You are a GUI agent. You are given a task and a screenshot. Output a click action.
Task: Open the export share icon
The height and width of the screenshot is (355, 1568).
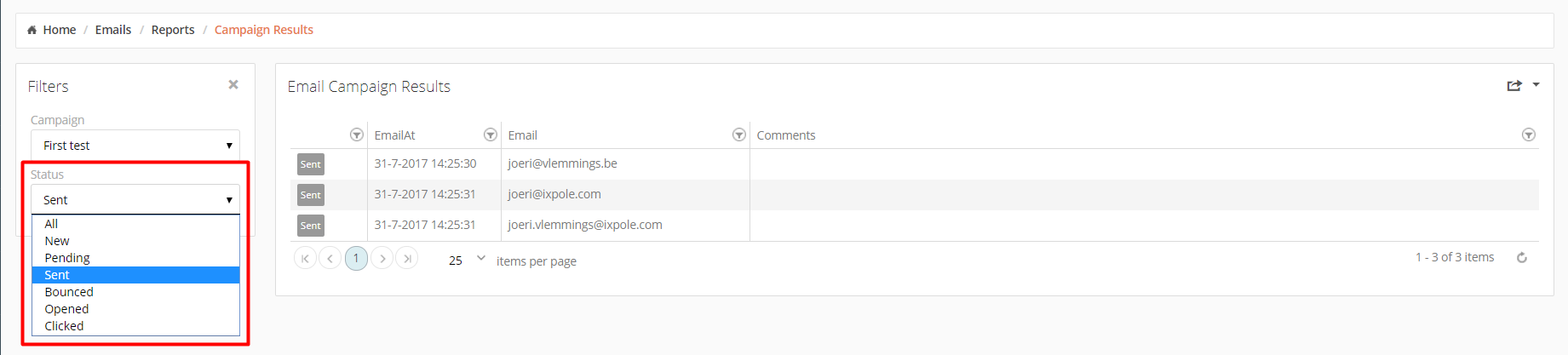pos(1514,85)
